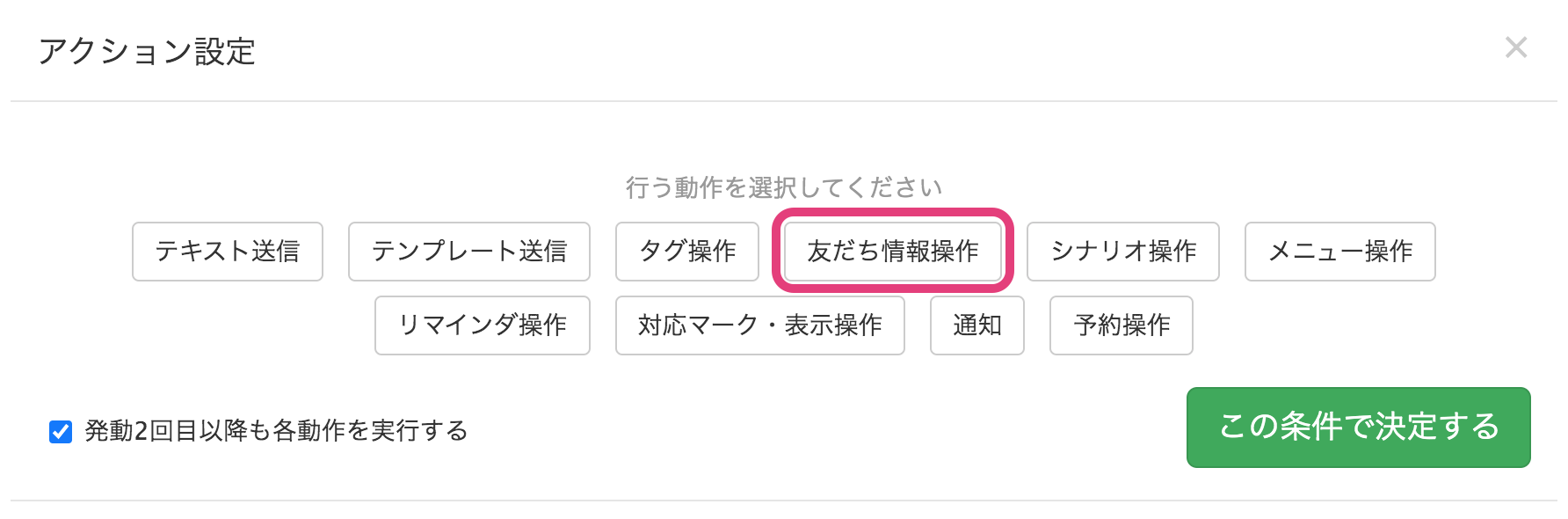Choose the 予約操作 action
1568x519 pixels.
coord(1122,325)
